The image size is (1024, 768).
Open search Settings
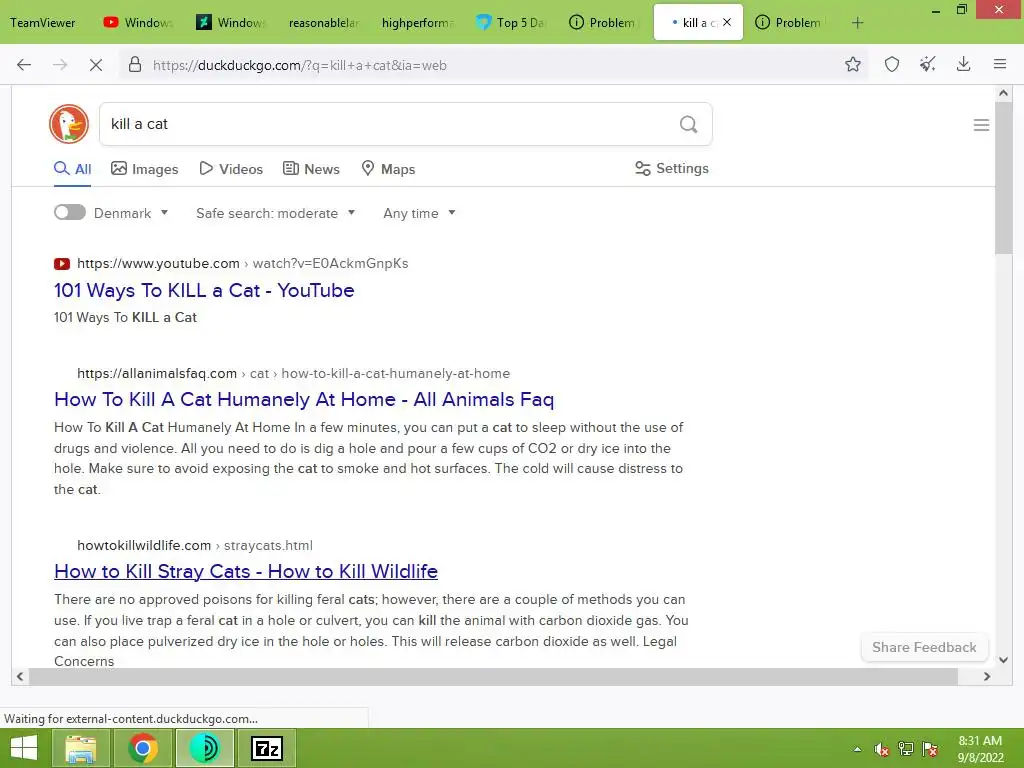click(671, 168)
